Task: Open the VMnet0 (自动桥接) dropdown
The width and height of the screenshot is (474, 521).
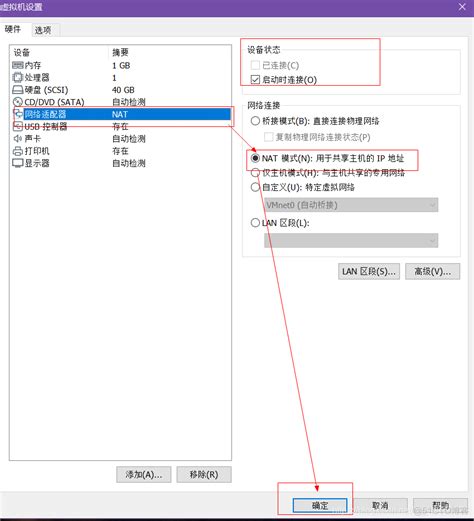Action: click(351, 205)
